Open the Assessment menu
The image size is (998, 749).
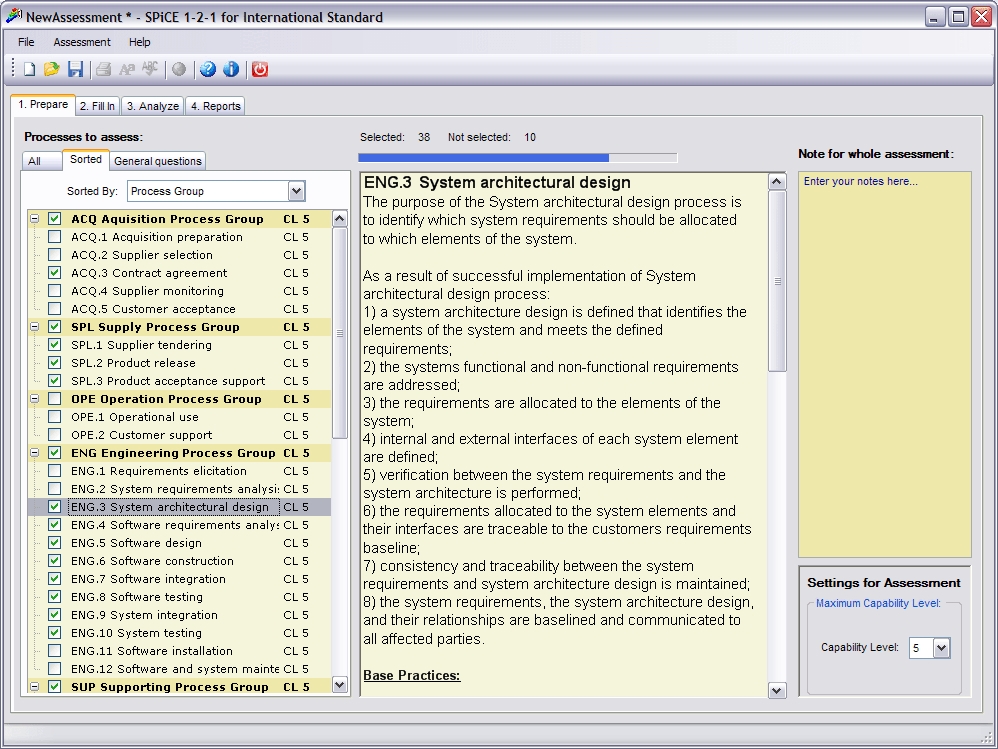point(82,42)
